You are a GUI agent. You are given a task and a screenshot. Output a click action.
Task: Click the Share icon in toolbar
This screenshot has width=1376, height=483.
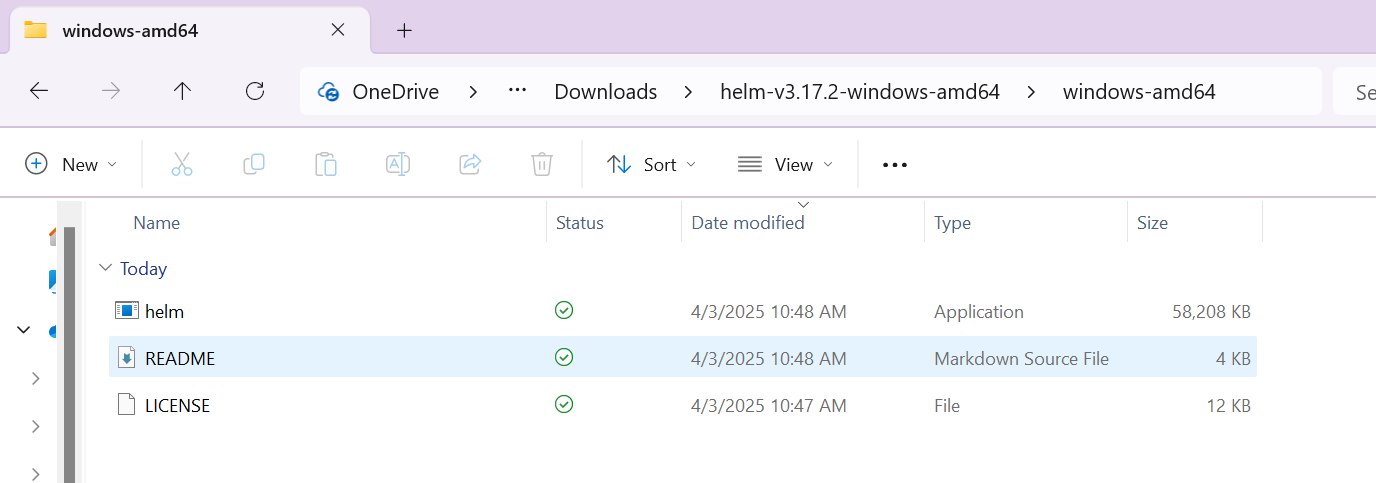[470, 164]
